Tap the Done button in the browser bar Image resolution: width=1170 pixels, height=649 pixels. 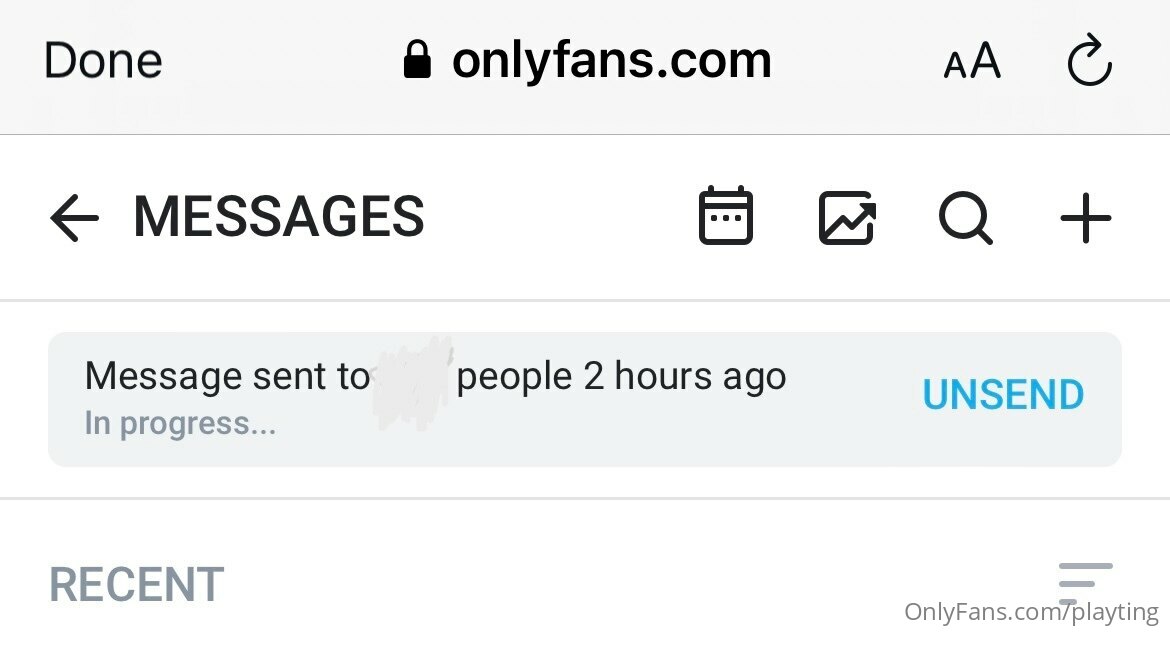click(103, 61)
